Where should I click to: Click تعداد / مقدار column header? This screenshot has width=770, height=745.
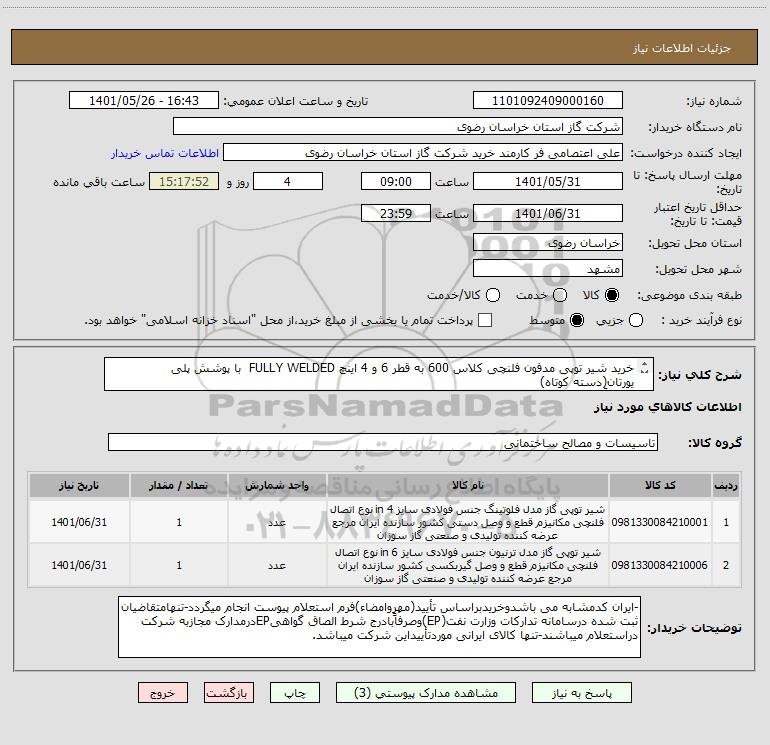tap(178, 485)
